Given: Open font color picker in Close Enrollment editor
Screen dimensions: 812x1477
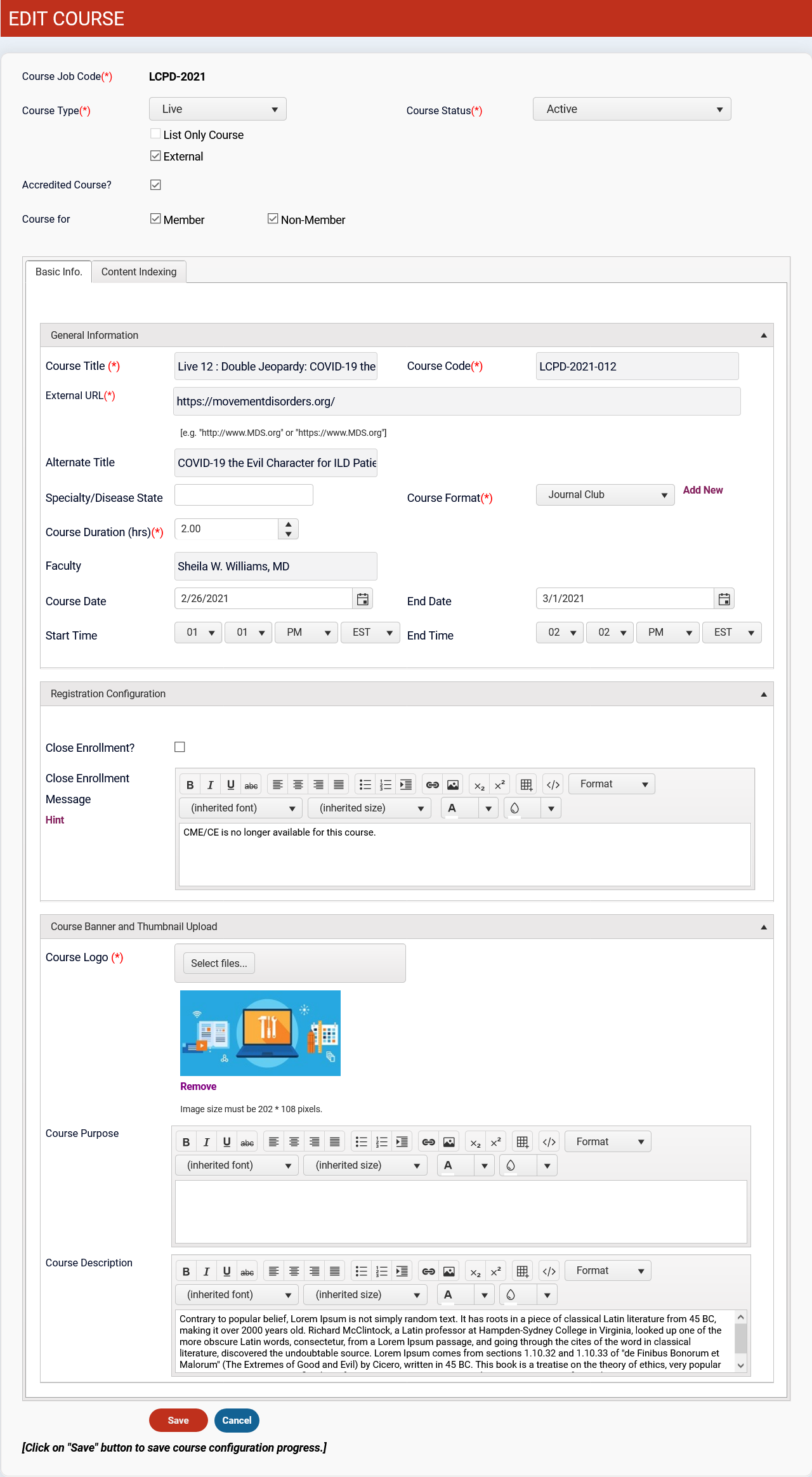Looking at the screenshot, I should (488, 808).
